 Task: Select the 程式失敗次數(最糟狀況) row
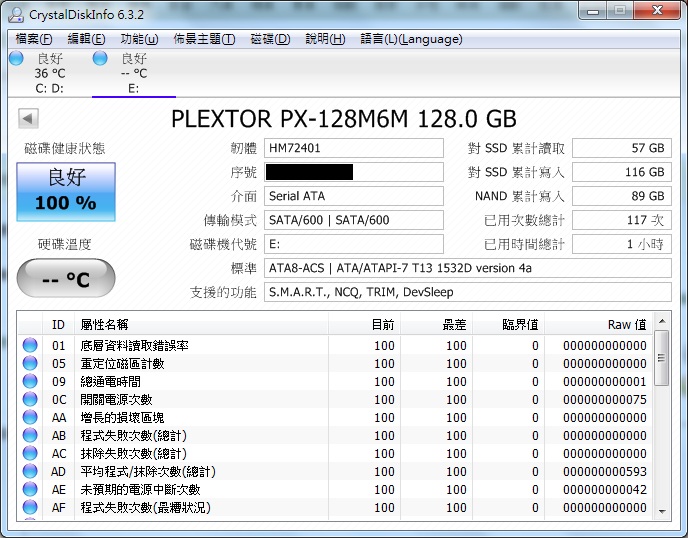(335, 507)
